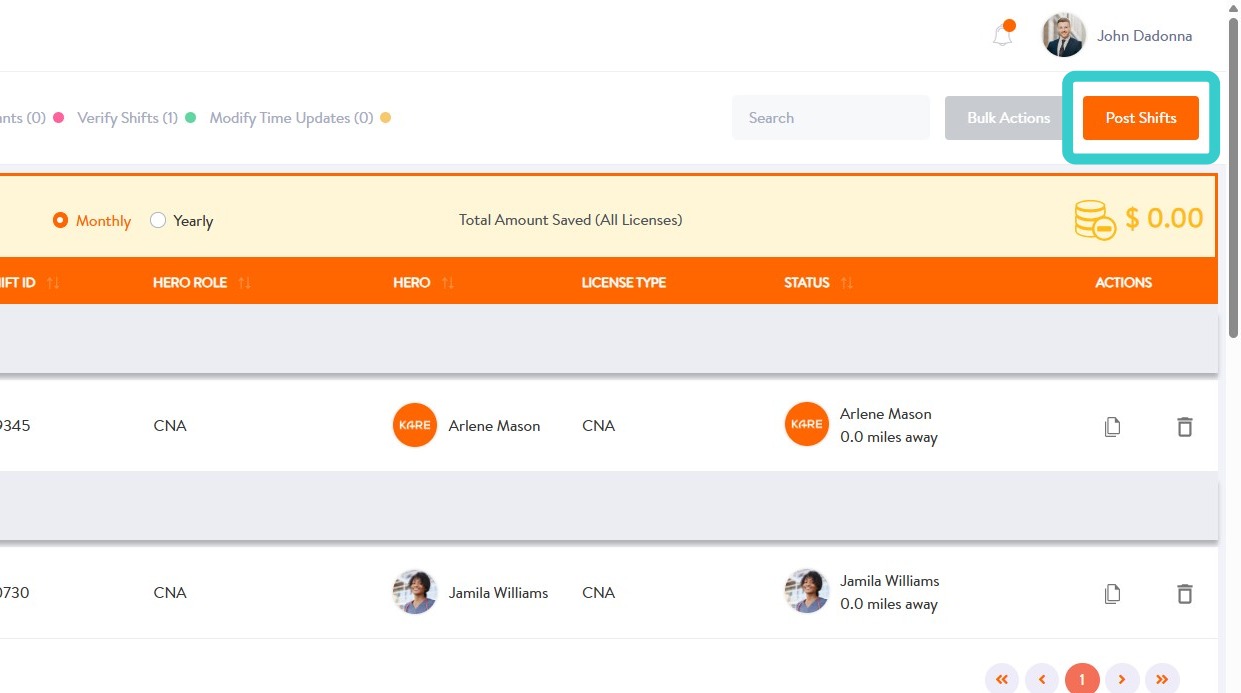Go to the next page of results
This screenshot has width=1241, height=693.
tap(1122, 680)
